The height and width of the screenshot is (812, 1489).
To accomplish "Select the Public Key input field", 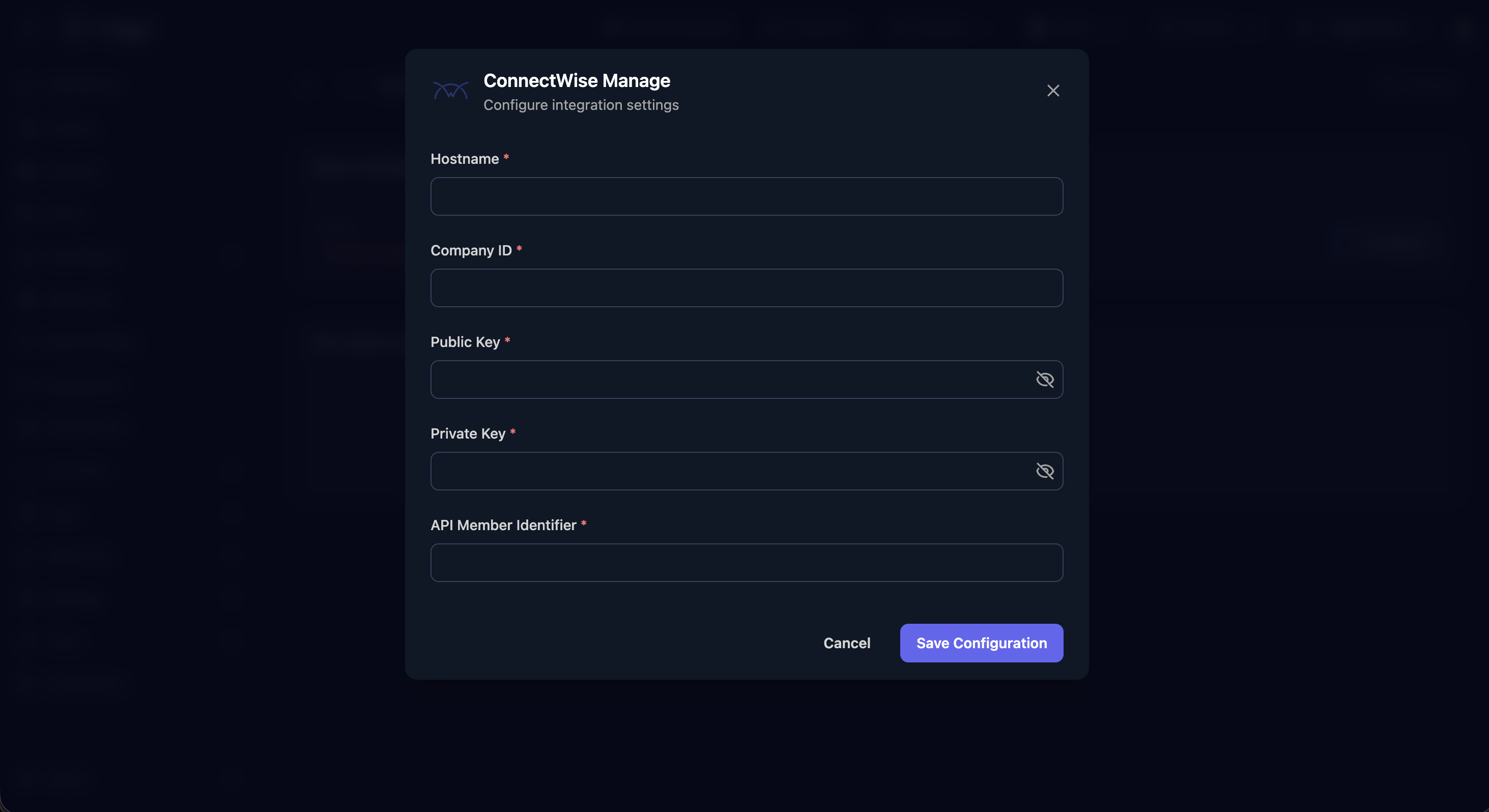I will click(723, 379).
